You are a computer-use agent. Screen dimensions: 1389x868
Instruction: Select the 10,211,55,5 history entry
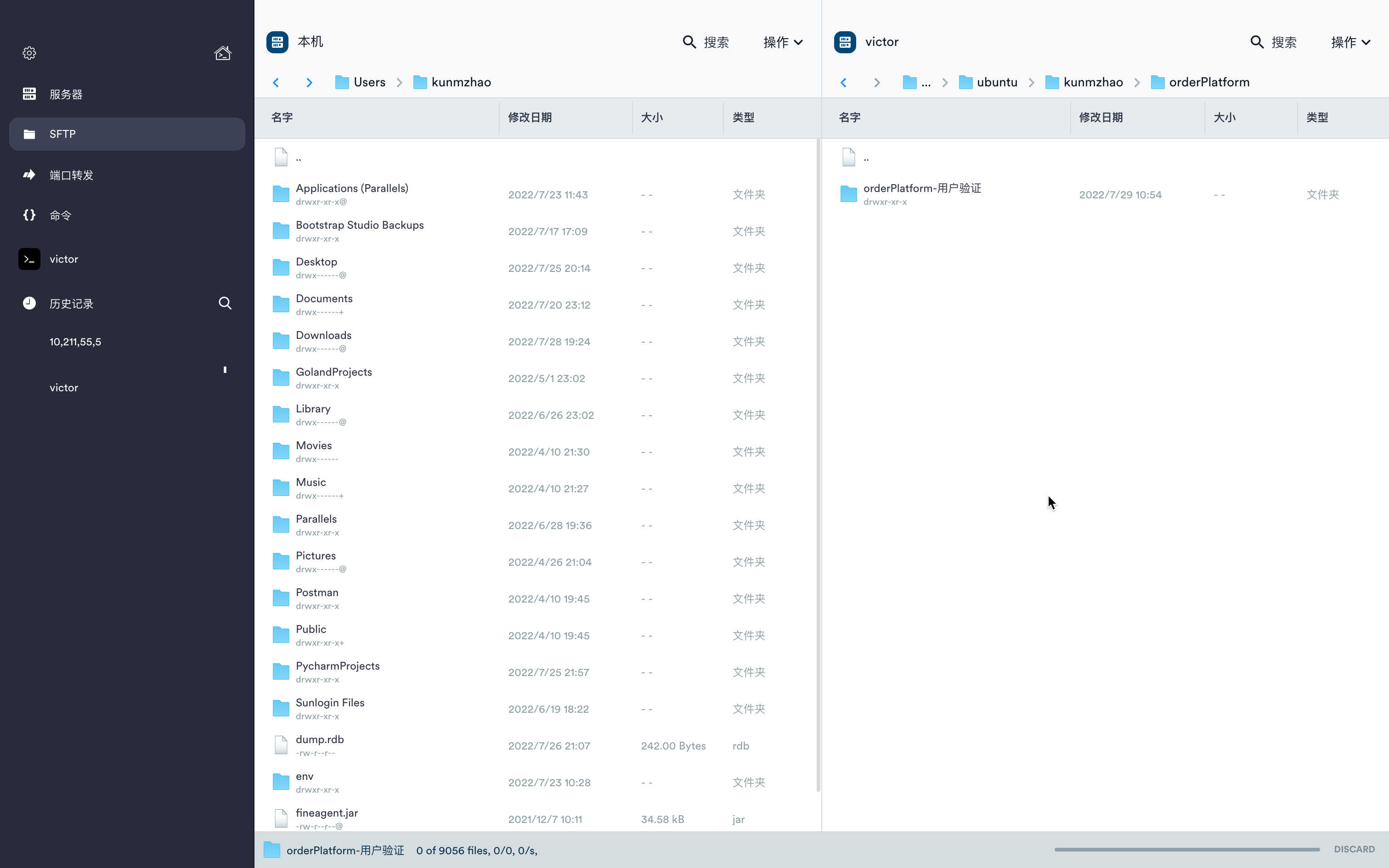click(75, 342)
